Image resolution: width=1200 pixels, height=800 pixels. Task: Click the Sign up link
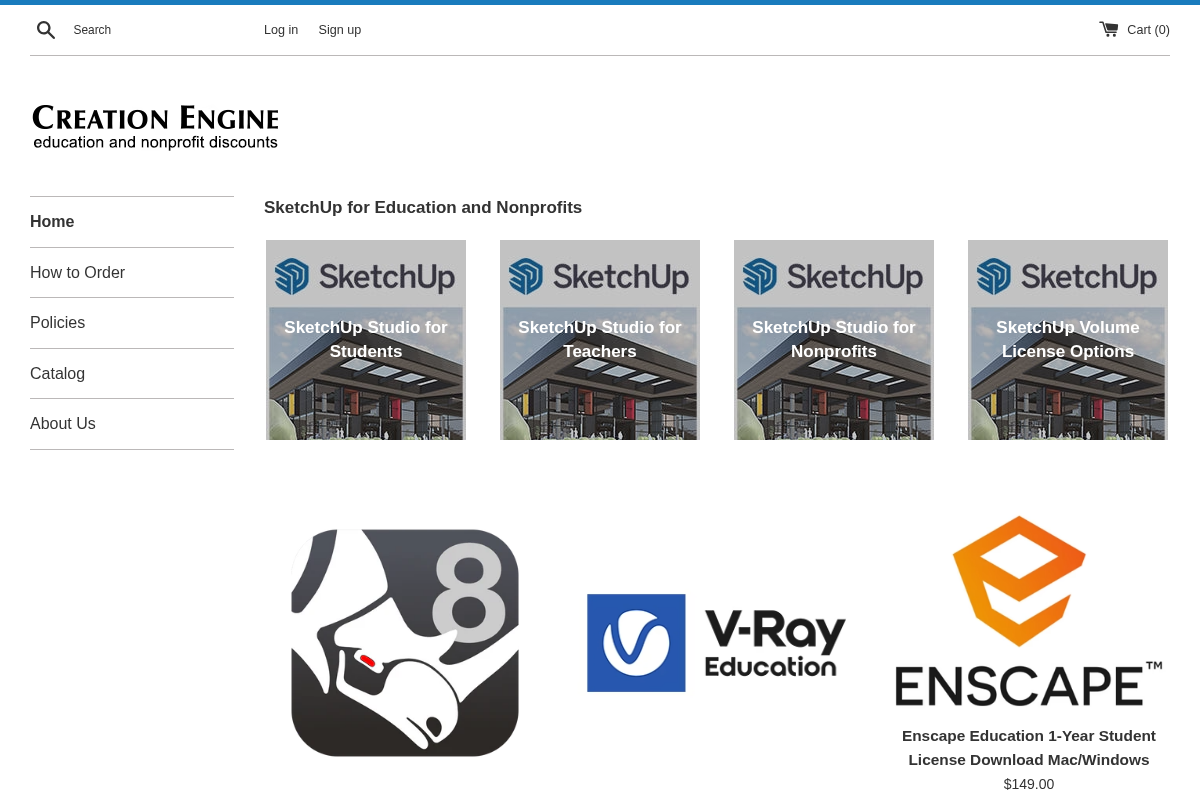339,29
